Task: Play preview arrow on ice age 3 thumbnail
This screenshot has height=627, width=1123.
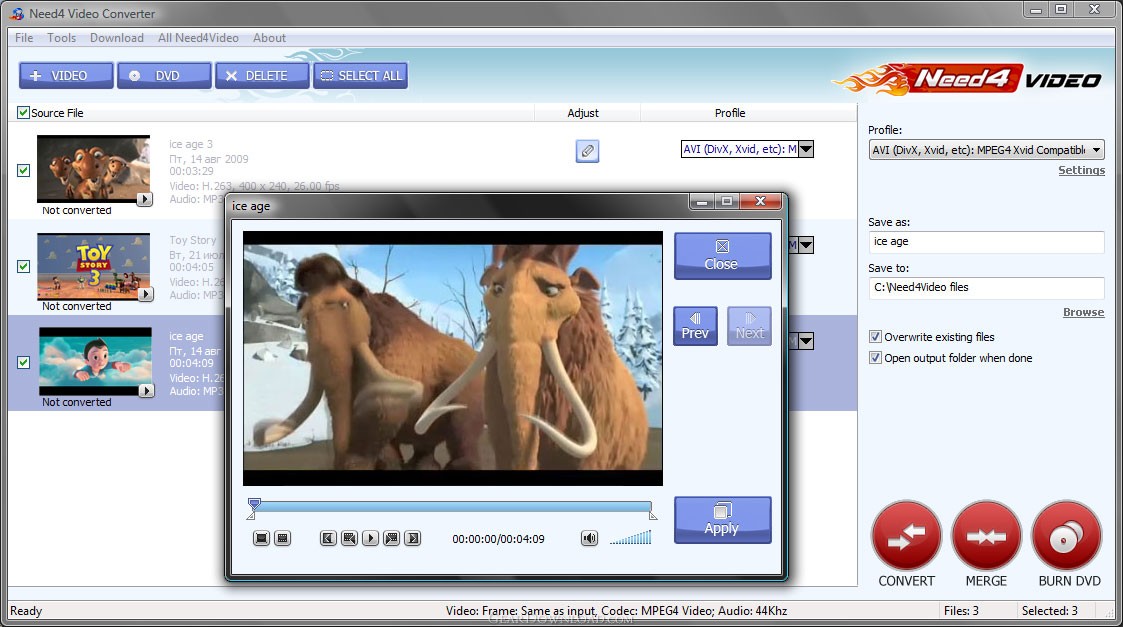Action: [145, 199]
